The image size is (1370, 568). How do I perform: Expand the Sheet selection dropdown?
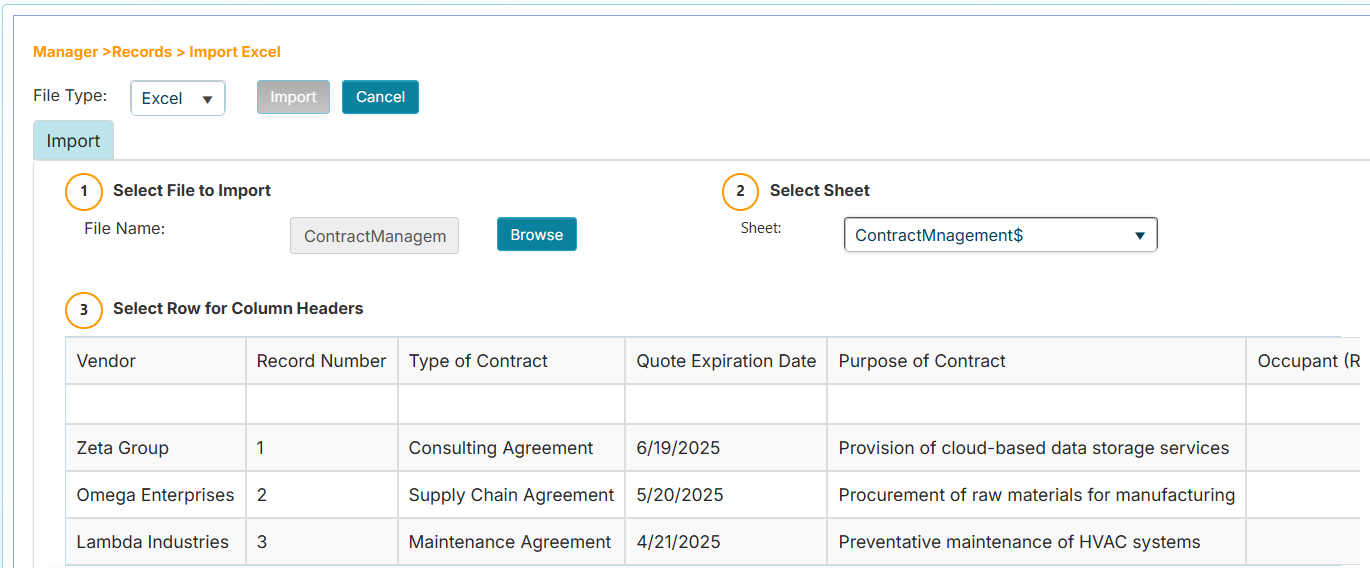[1000, 235]
